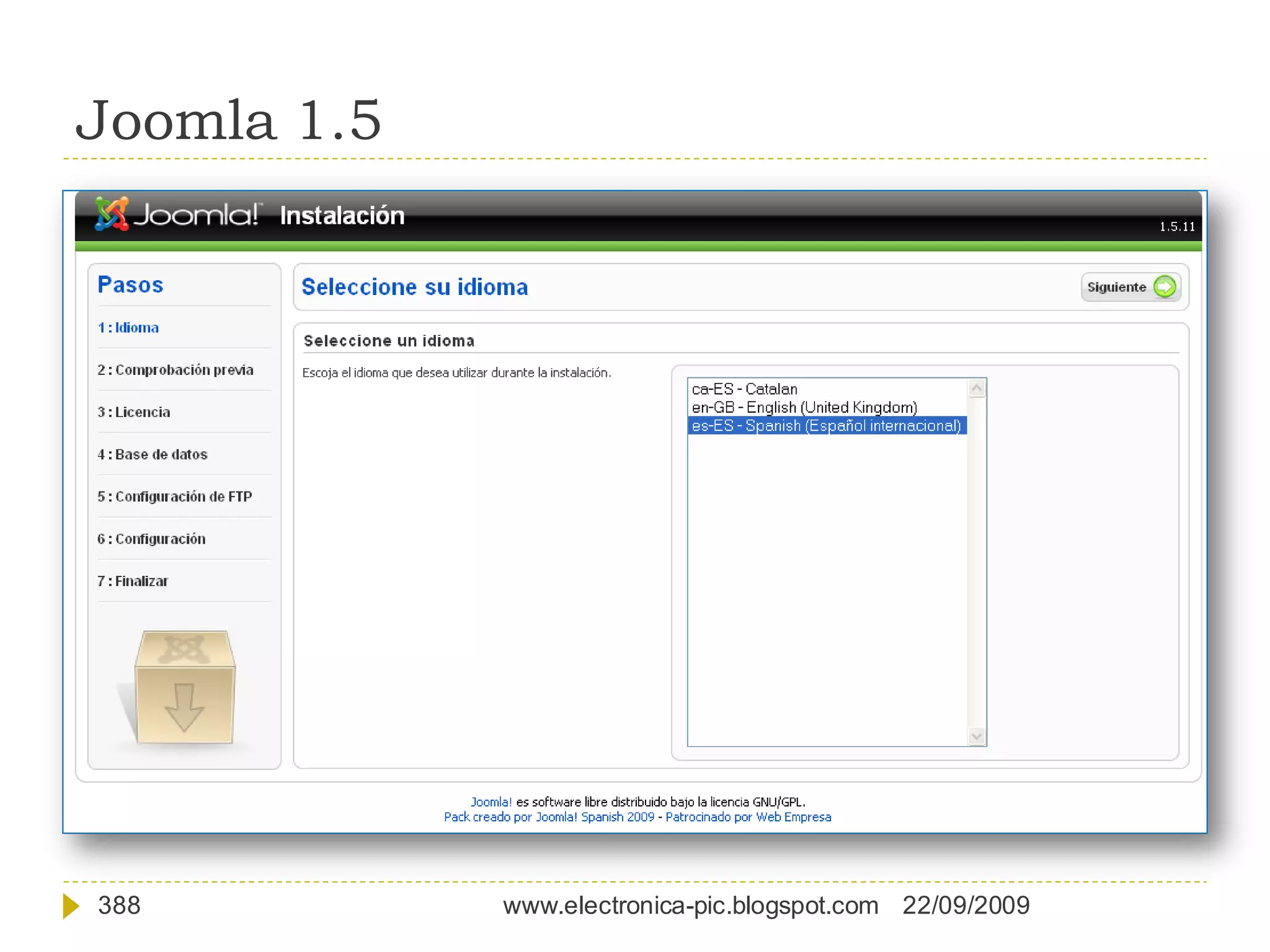Select ca-ES - Catalan language
The width and height of the screenshot is (1270, 952).
tap(827, 389)
